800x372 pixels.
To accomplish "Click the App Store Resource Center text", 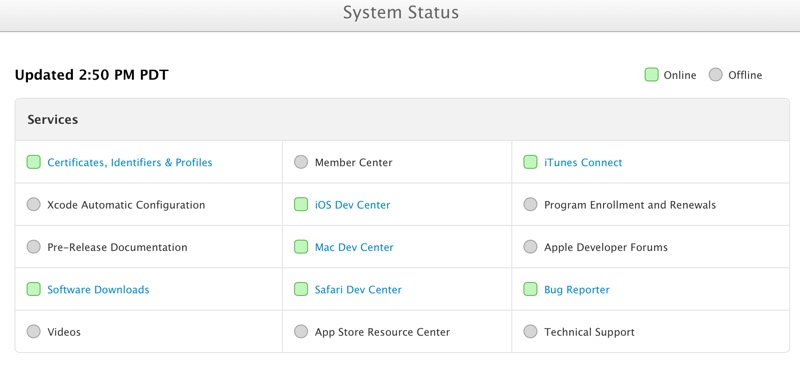I will tap(382, 332).
